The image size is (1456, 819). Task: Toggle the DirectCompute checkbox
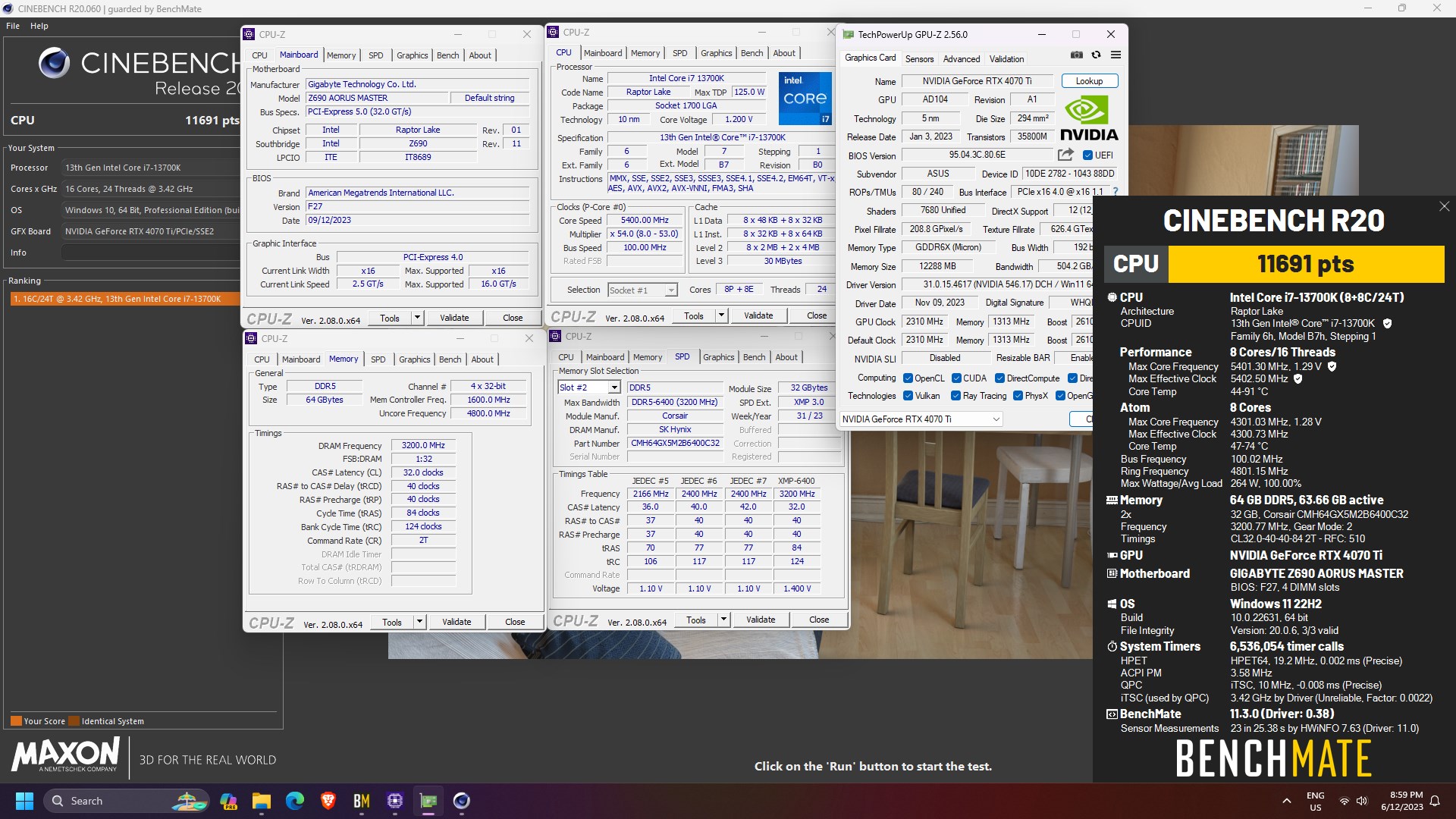(x=999, y=378)
